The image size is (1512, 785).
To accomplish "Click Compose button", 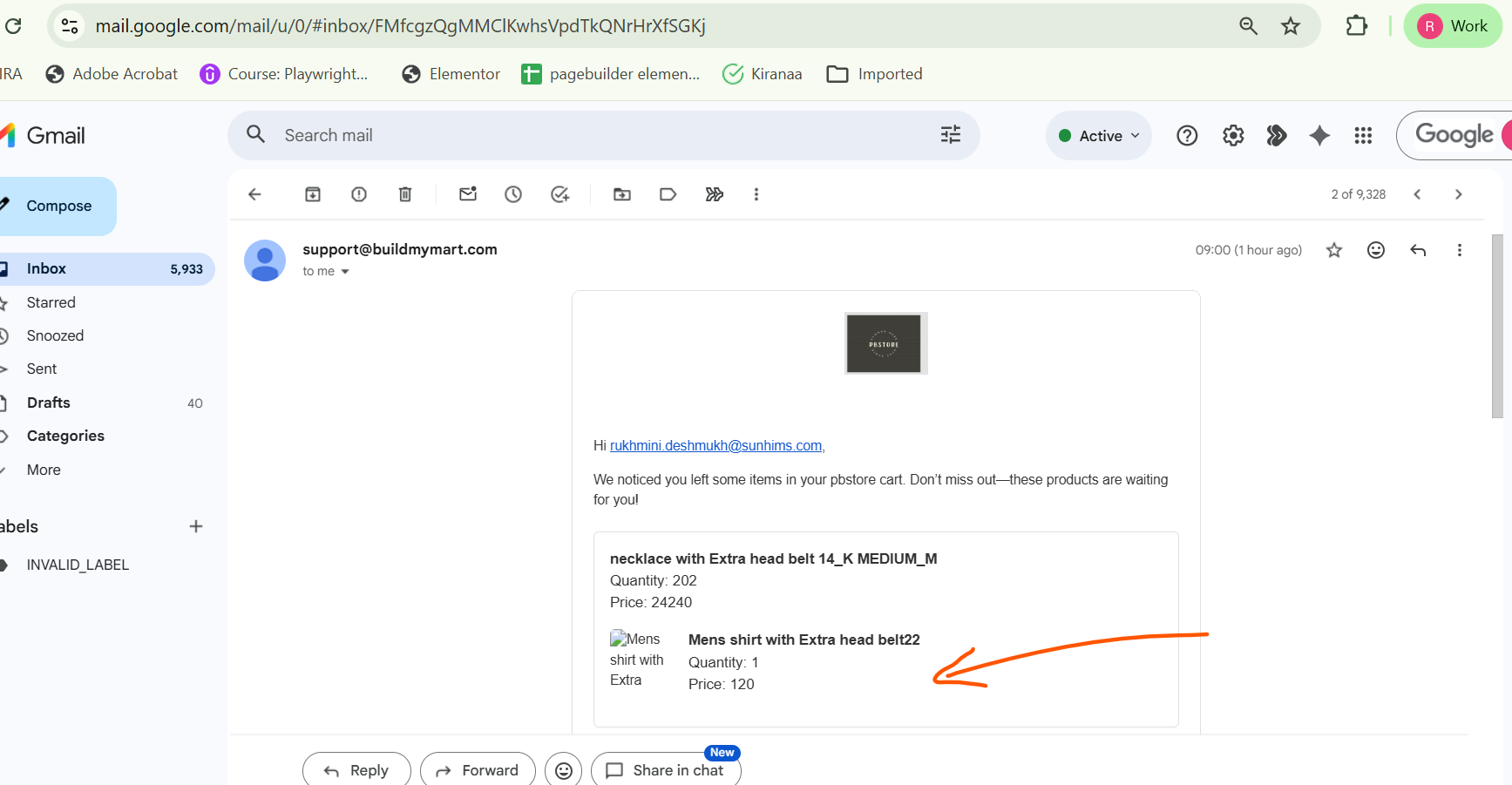I will [58, 206].
